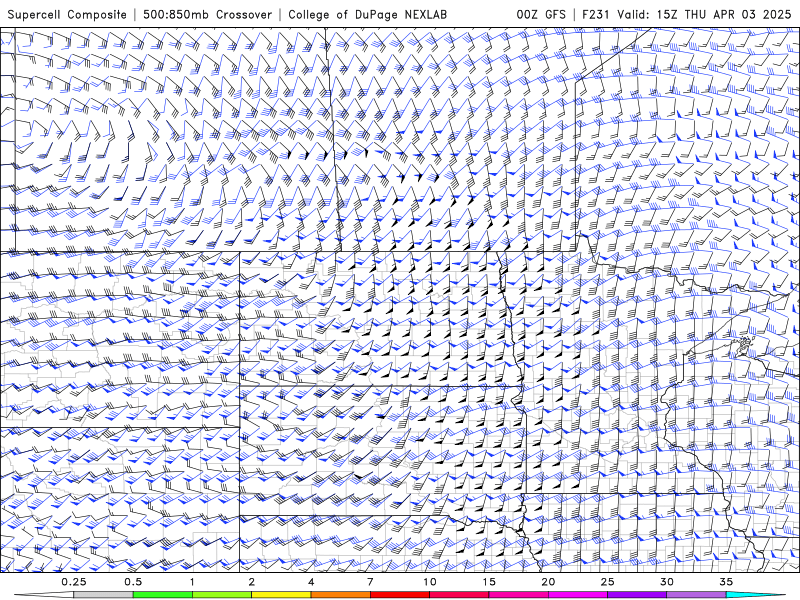Select the purple segment between 25 and 30
The width and height of the screenshot is (800, 600).
pos(637,595)
